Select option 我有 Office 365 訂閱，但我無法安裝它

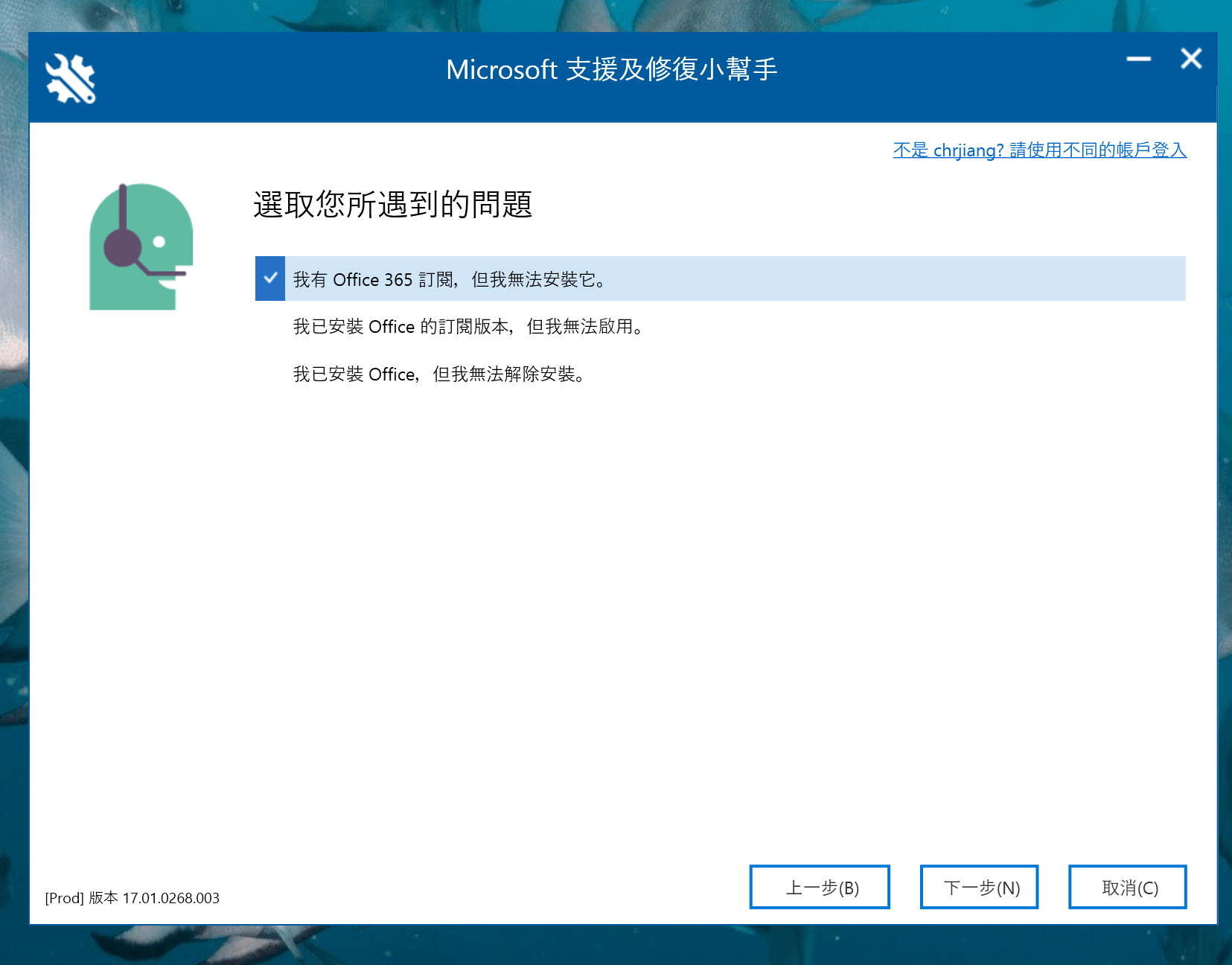pyautogui.click(x=720, y=278)
